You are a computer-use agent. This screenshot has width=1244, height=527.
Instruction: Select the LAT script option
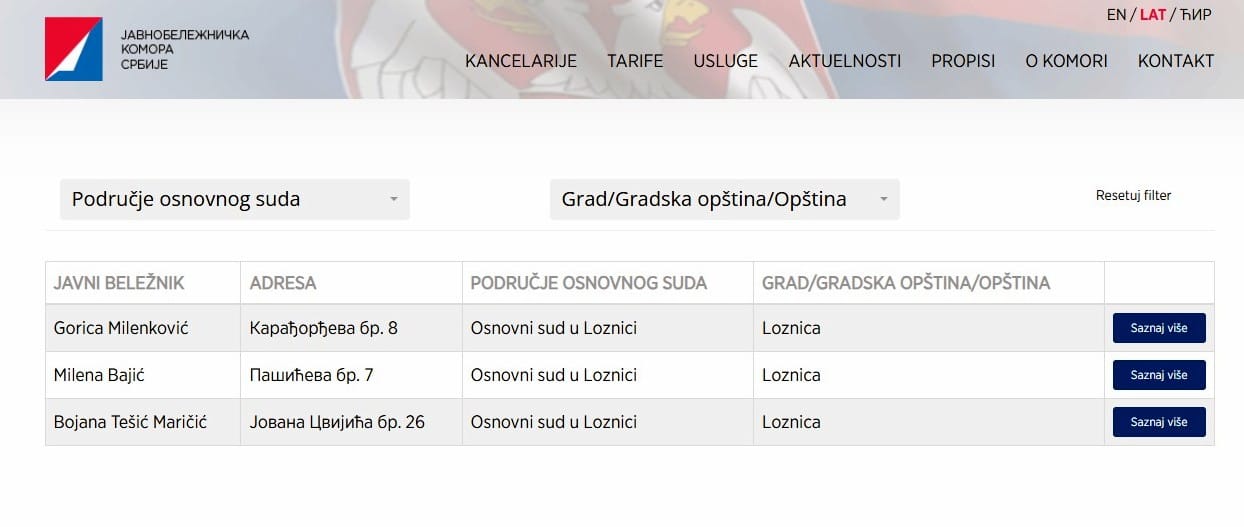(x=1152, y=15)
